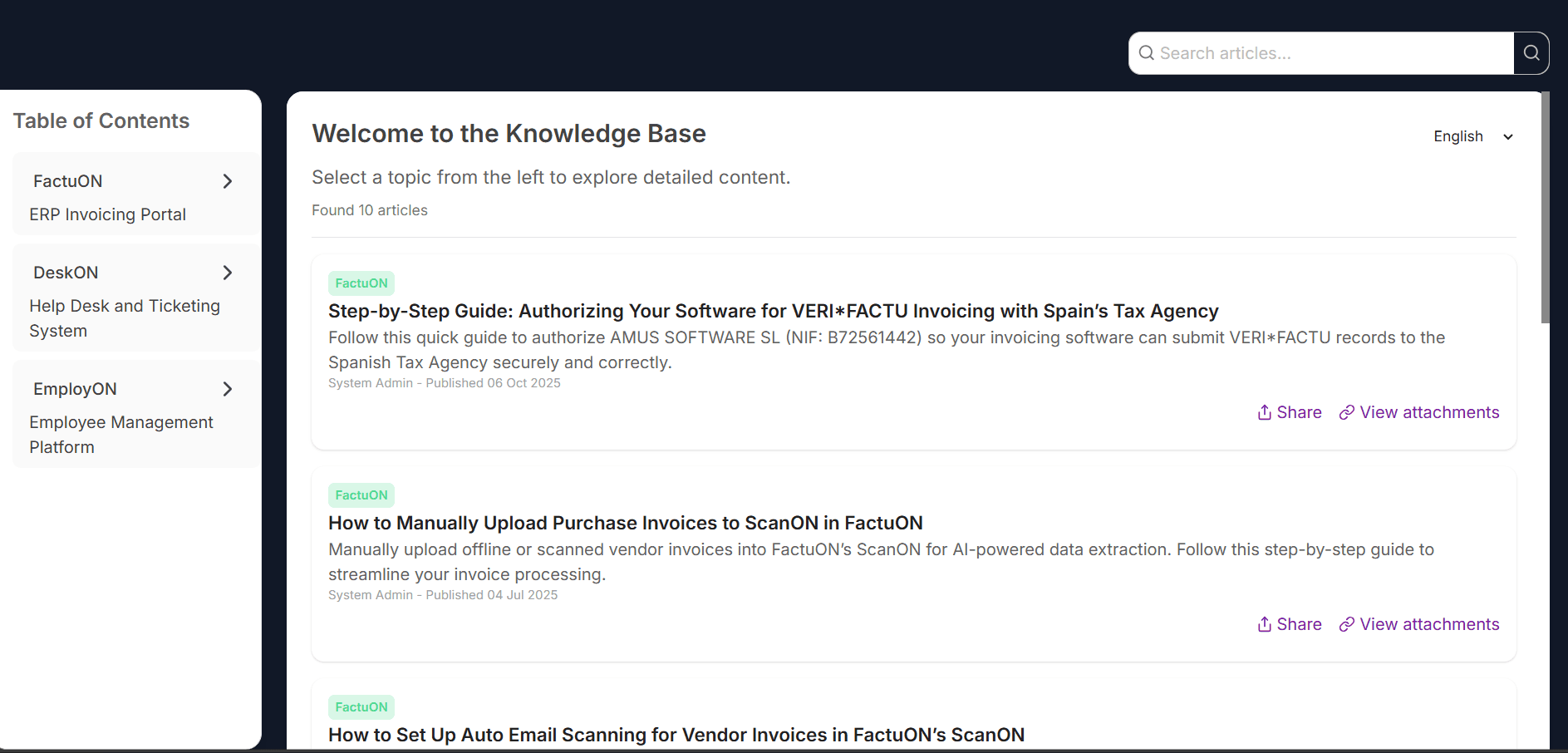Open the VERI*FACTU authorizing guide article
Image resolution: width=1568 pixels, height=753 pixels.
click(773, 311)
